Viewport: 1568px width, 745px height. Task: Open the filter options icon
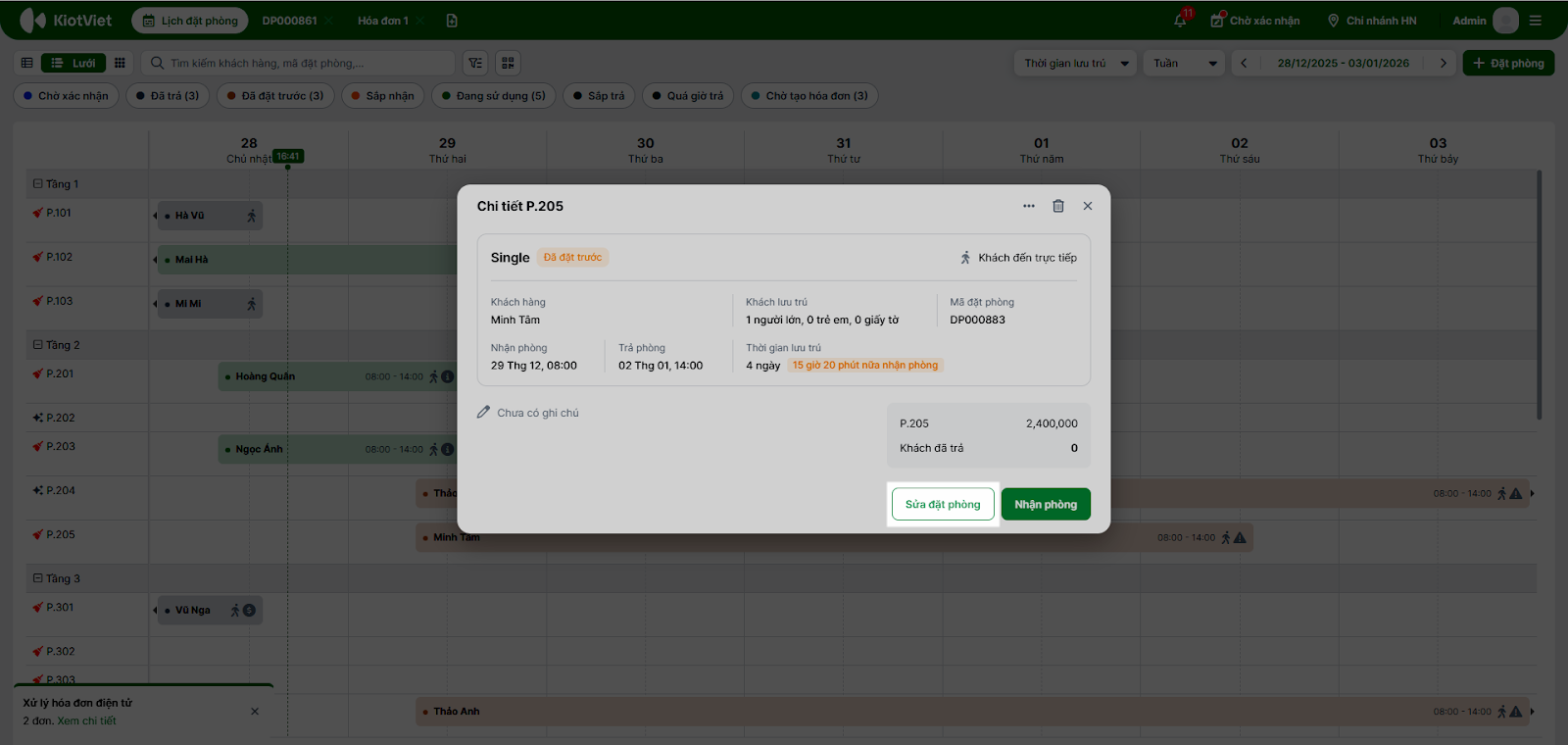475,63
